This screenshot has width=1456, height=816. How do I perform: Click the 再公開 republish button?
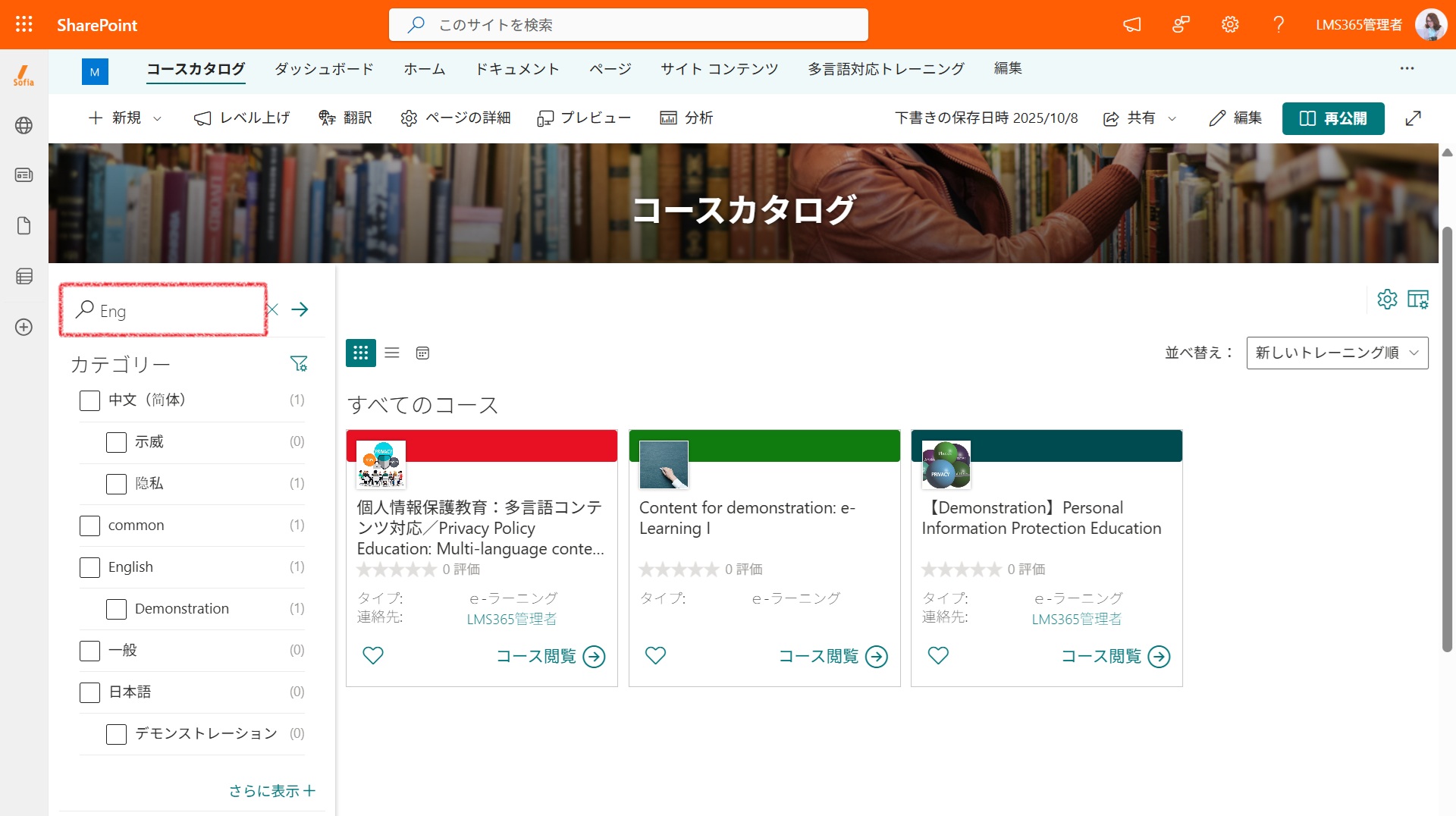[x=1333, y=118]
